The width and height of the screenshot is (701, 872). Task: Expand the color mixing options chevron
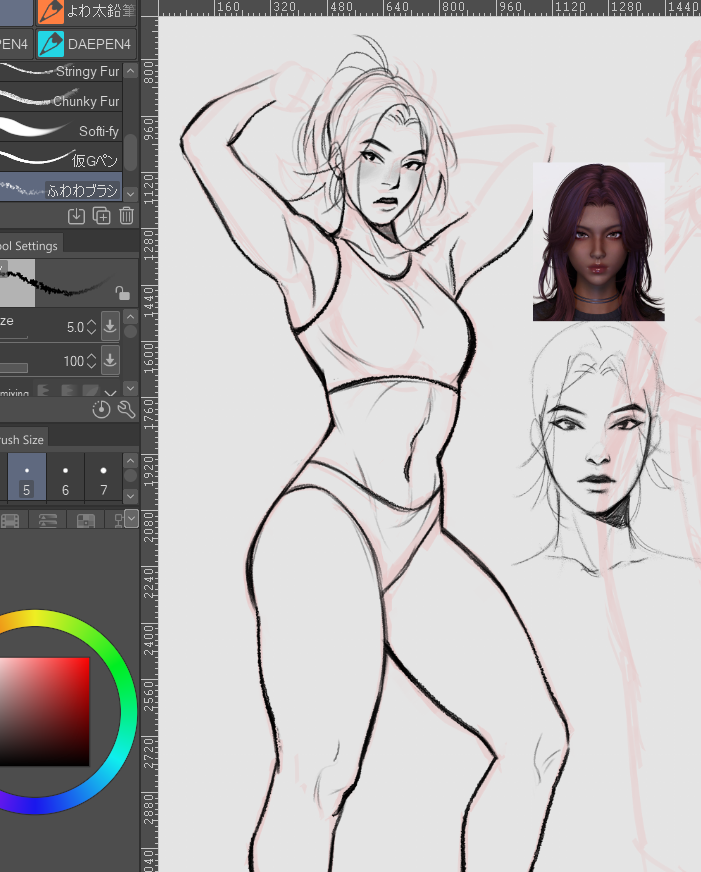[110, 393]
